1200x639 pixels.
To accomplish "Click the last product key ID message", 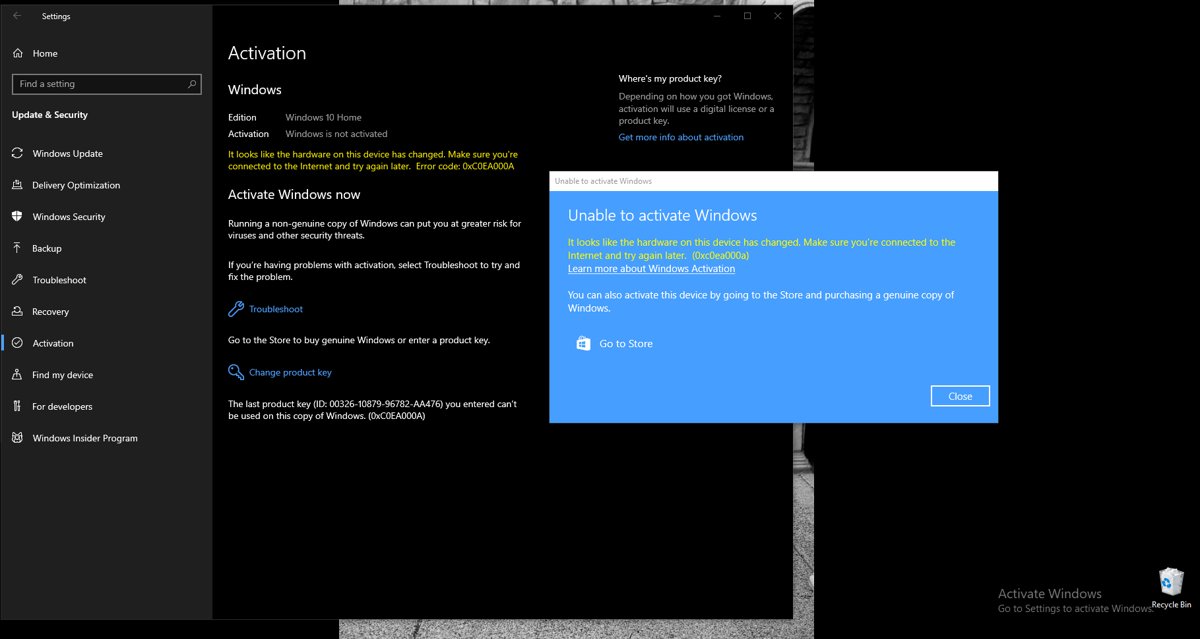I will point(372,410).
